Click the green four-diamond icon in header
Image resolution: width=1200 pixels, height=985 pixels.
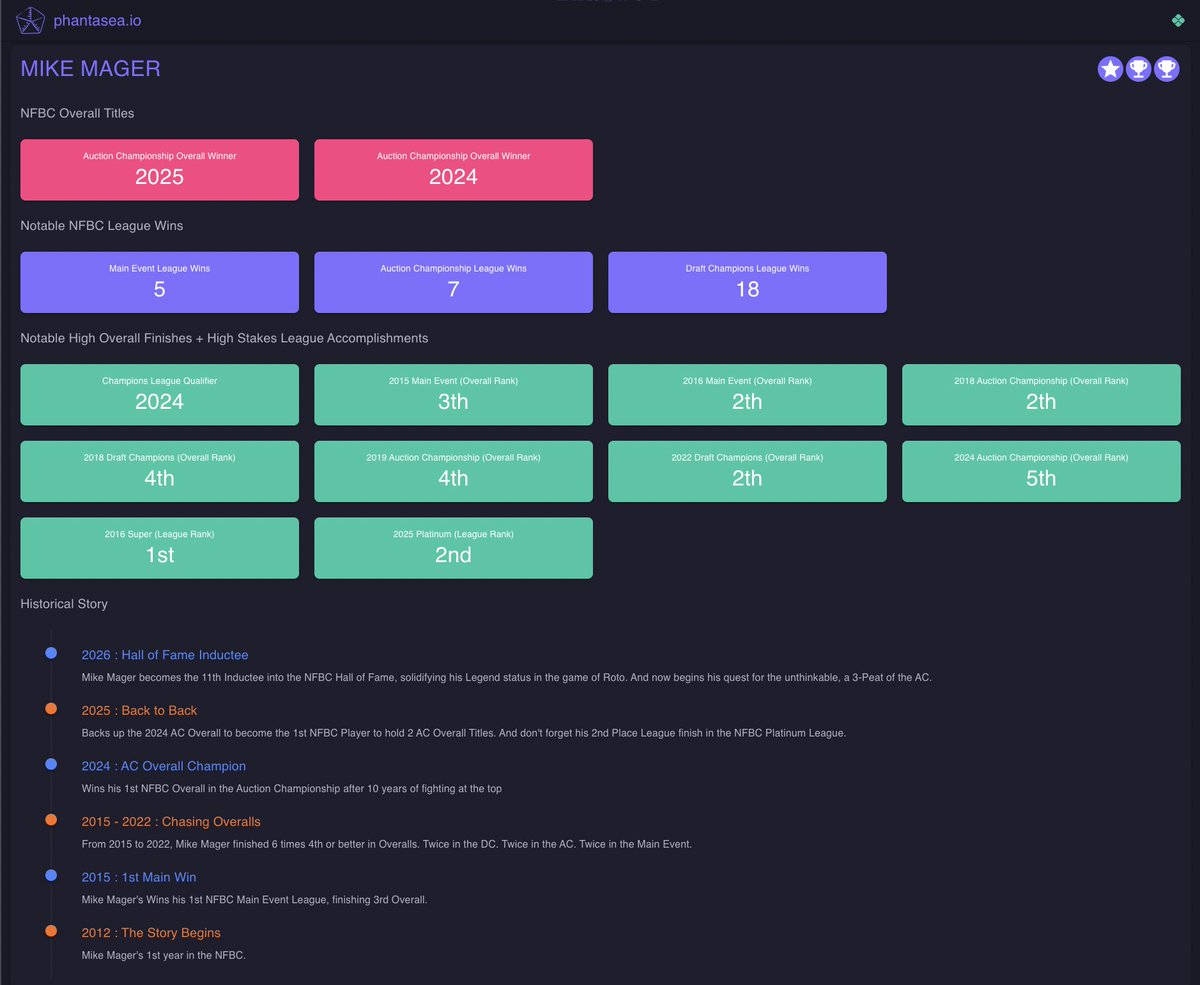[1177, 20]
